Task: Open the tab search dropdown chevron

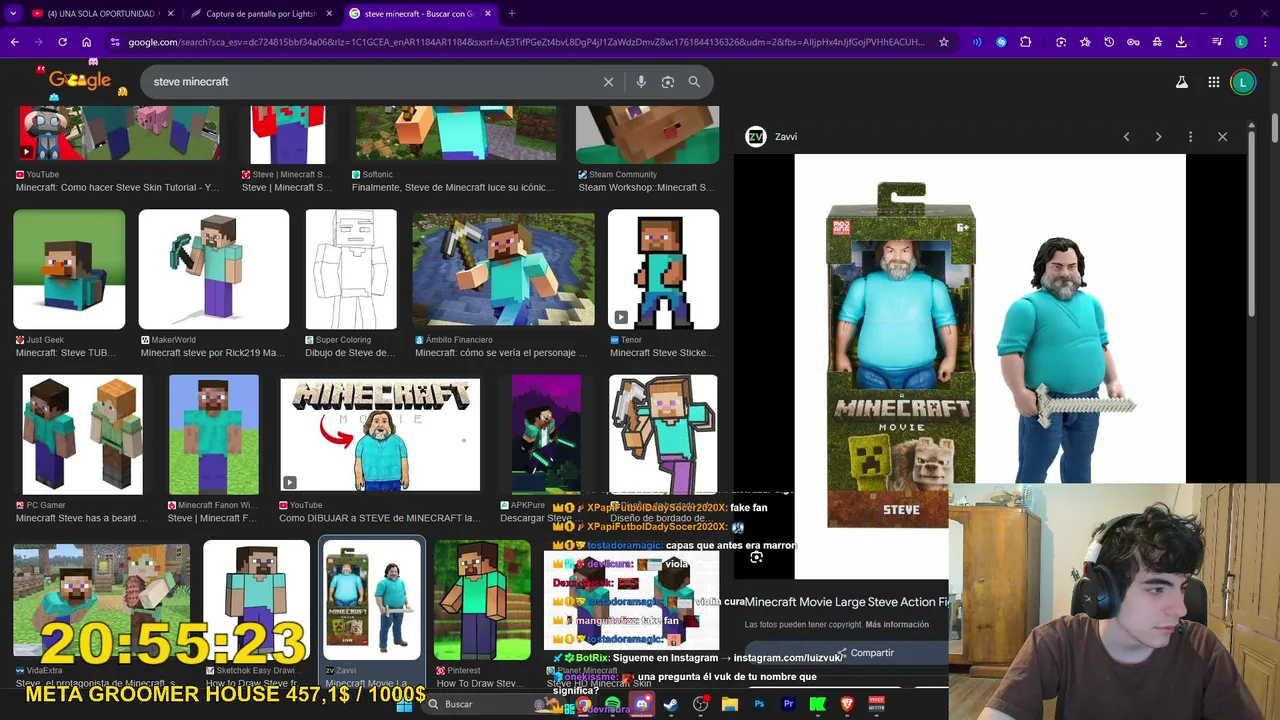Action: point(13,14)
